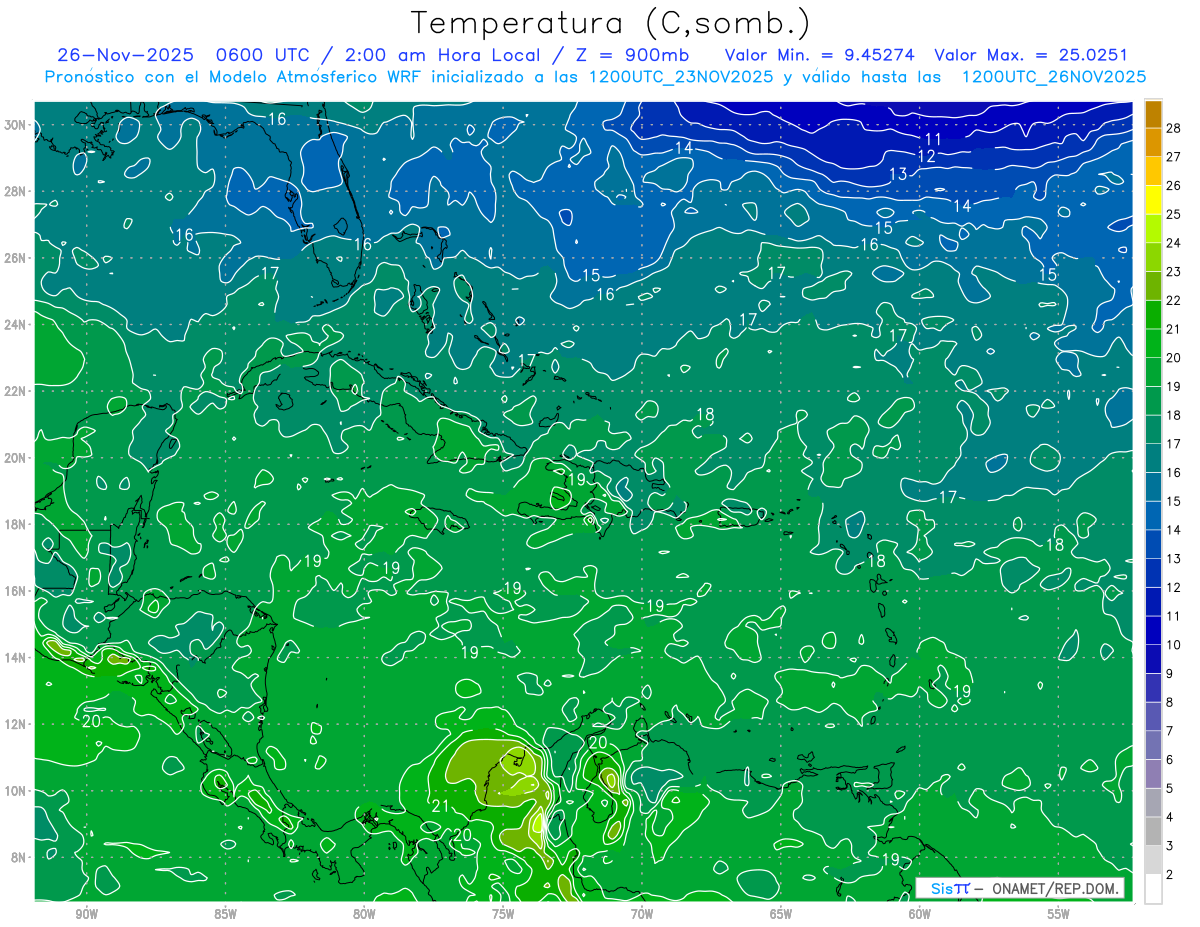Click the '13' contour label on the map
The width and height of the screenshot is (1200, 927).
[898, 174]
